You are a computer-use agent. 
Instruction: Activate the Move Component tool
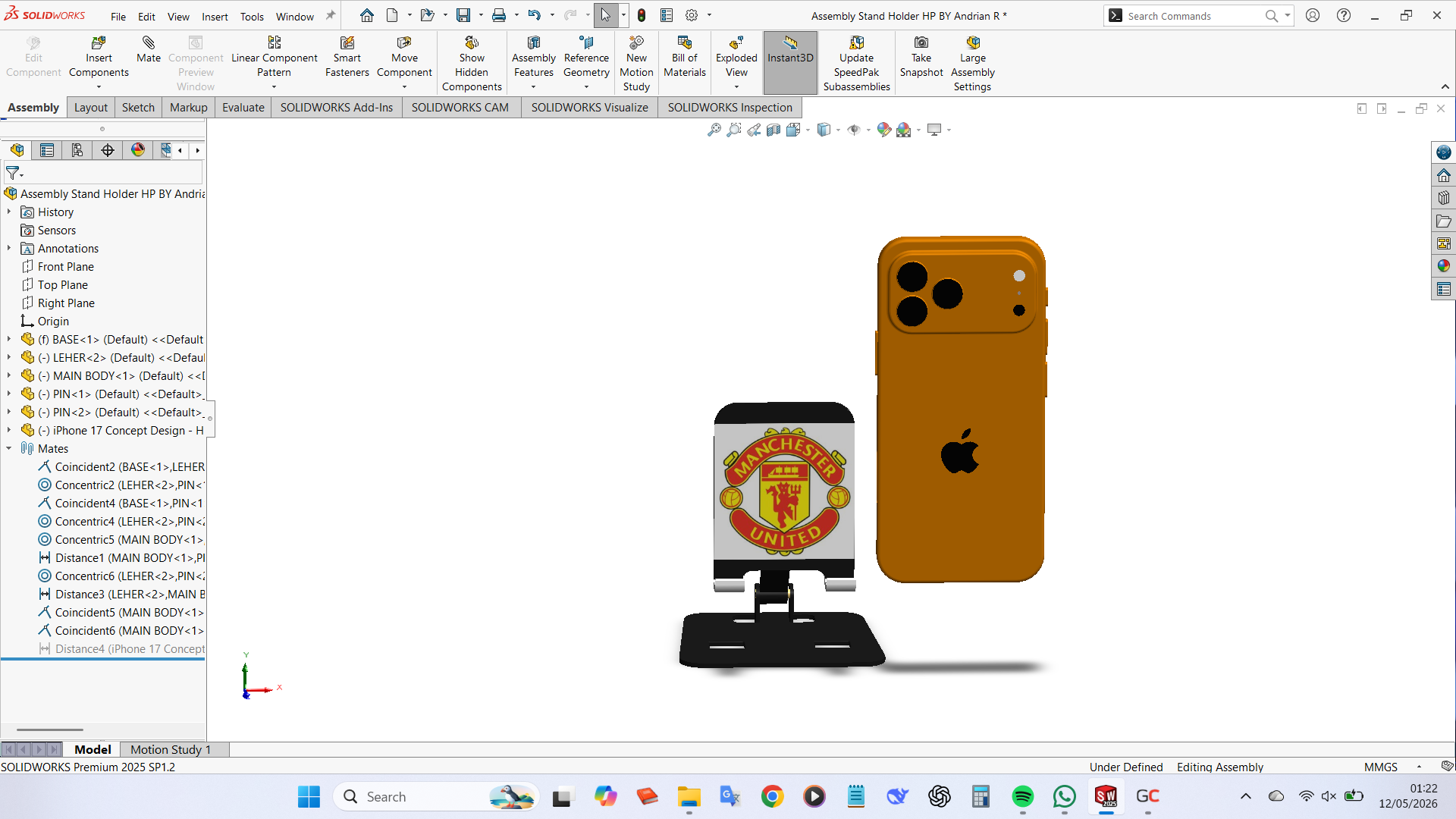click(404, 58)
